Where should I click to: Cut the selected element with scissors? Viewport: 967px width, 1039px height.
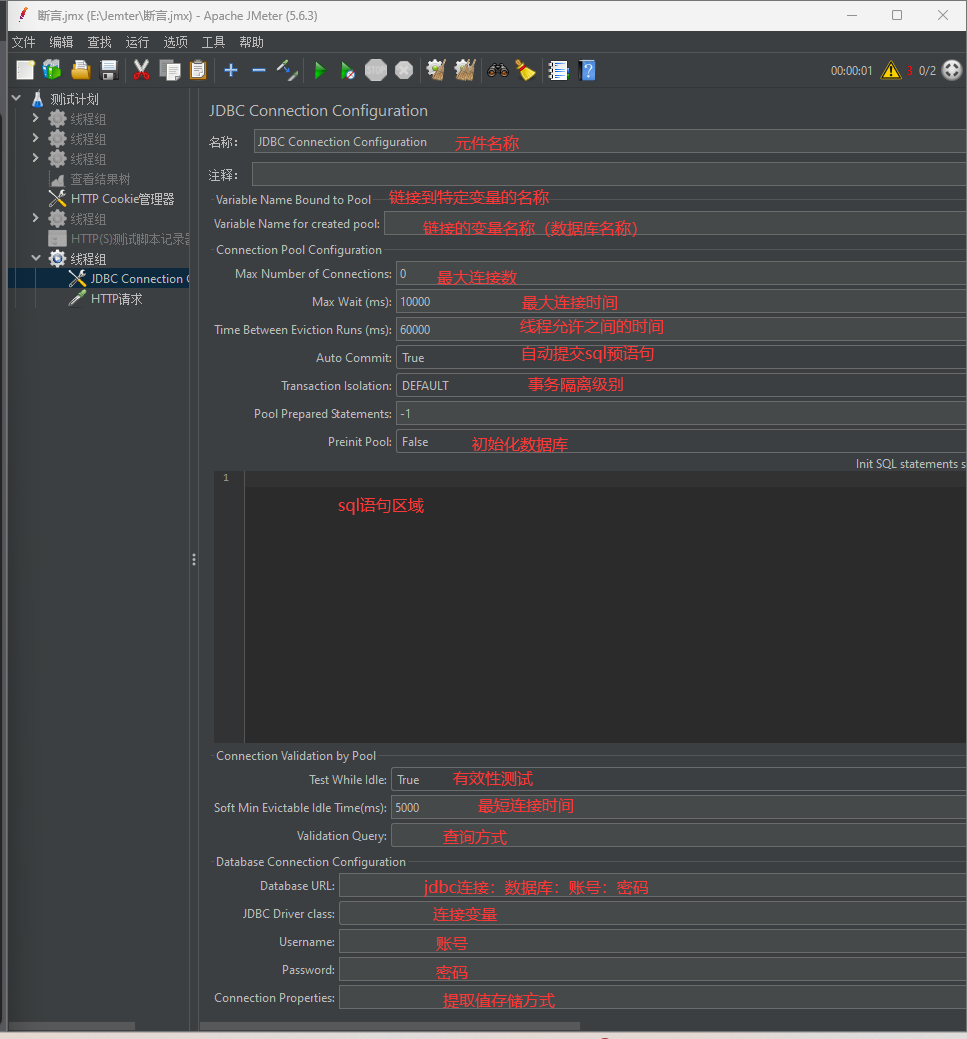pos(141,70)
